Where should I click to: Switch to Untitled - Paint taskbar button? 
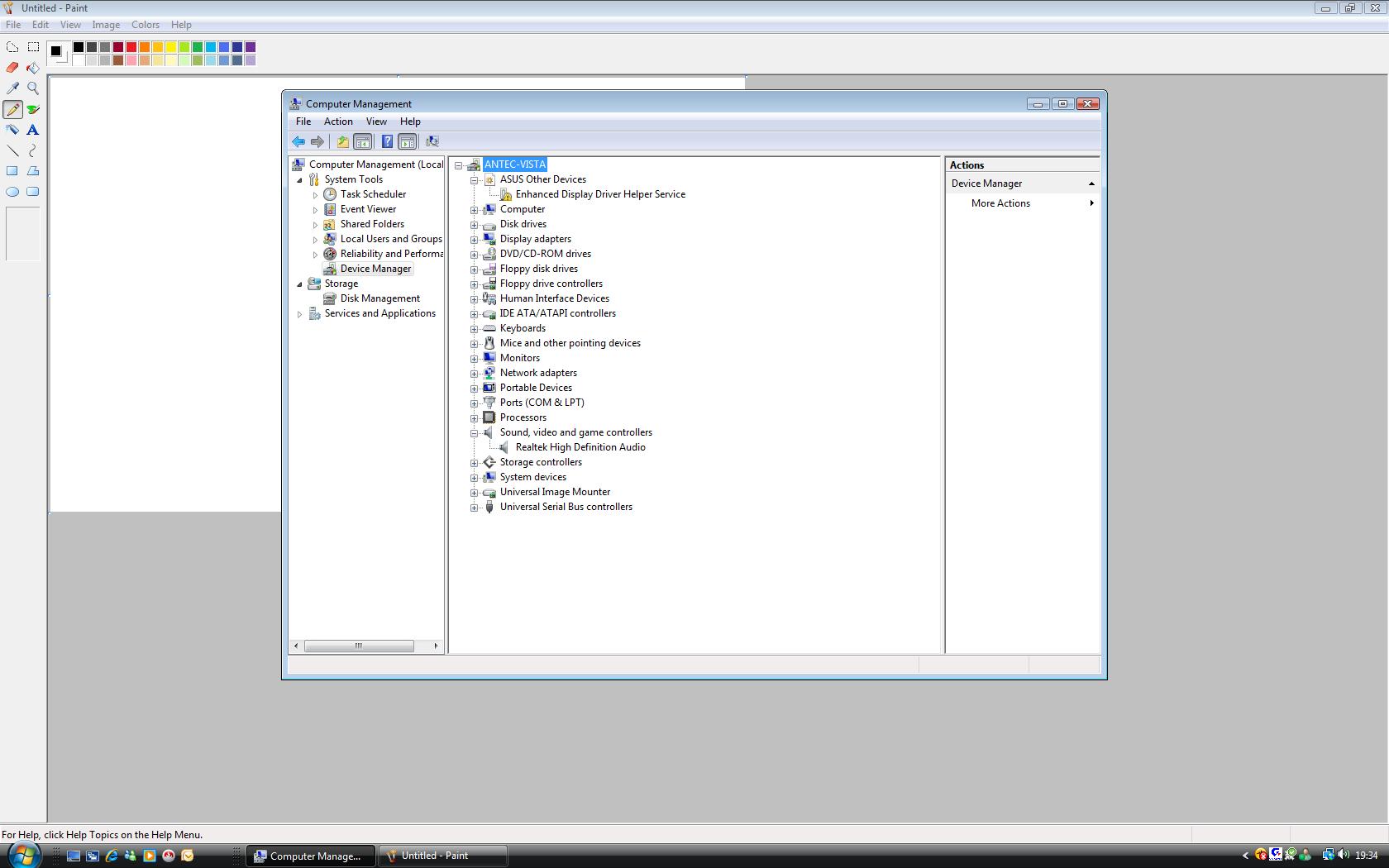442,856
